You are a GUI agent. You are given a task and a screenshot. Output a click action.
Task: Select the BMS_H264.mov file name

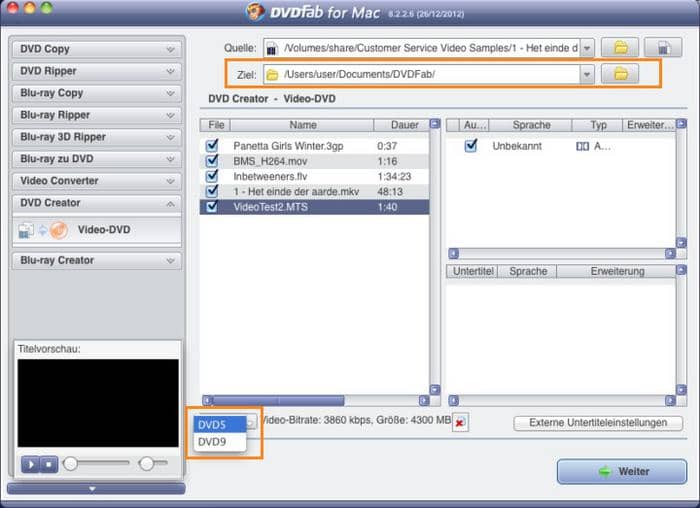(x=270, y=161)
